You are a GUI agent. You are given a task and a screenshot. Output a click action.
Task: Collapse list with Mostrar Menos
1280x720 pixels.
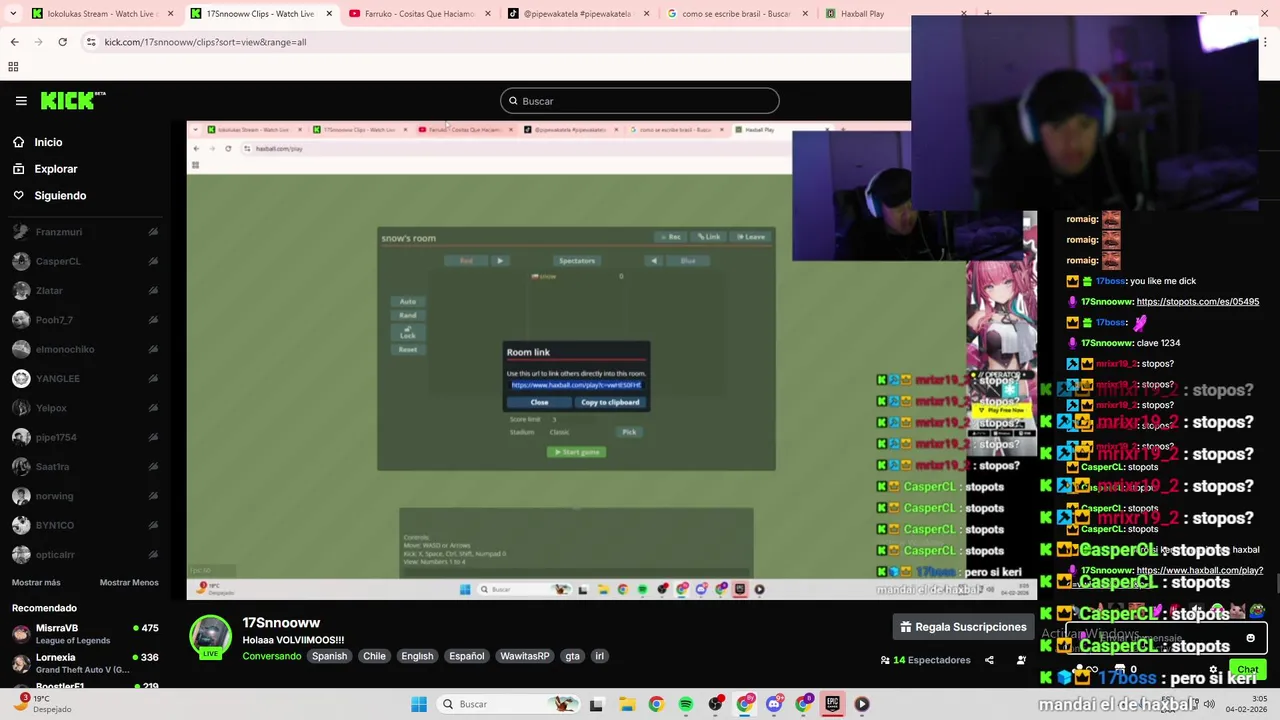[x=129, y=583]
